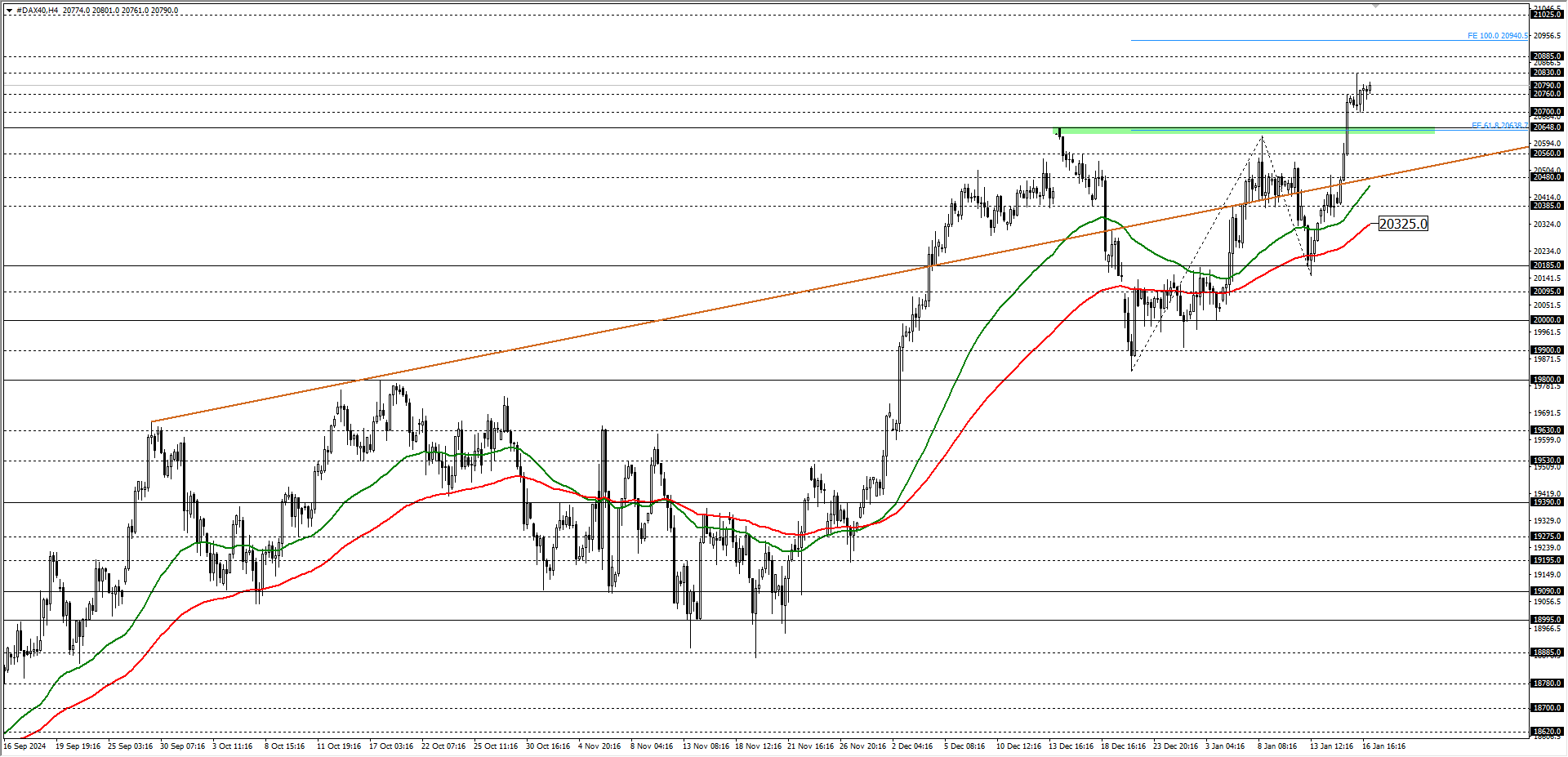Click the 19329.0 price scale value

click(x=1547, y=521)
